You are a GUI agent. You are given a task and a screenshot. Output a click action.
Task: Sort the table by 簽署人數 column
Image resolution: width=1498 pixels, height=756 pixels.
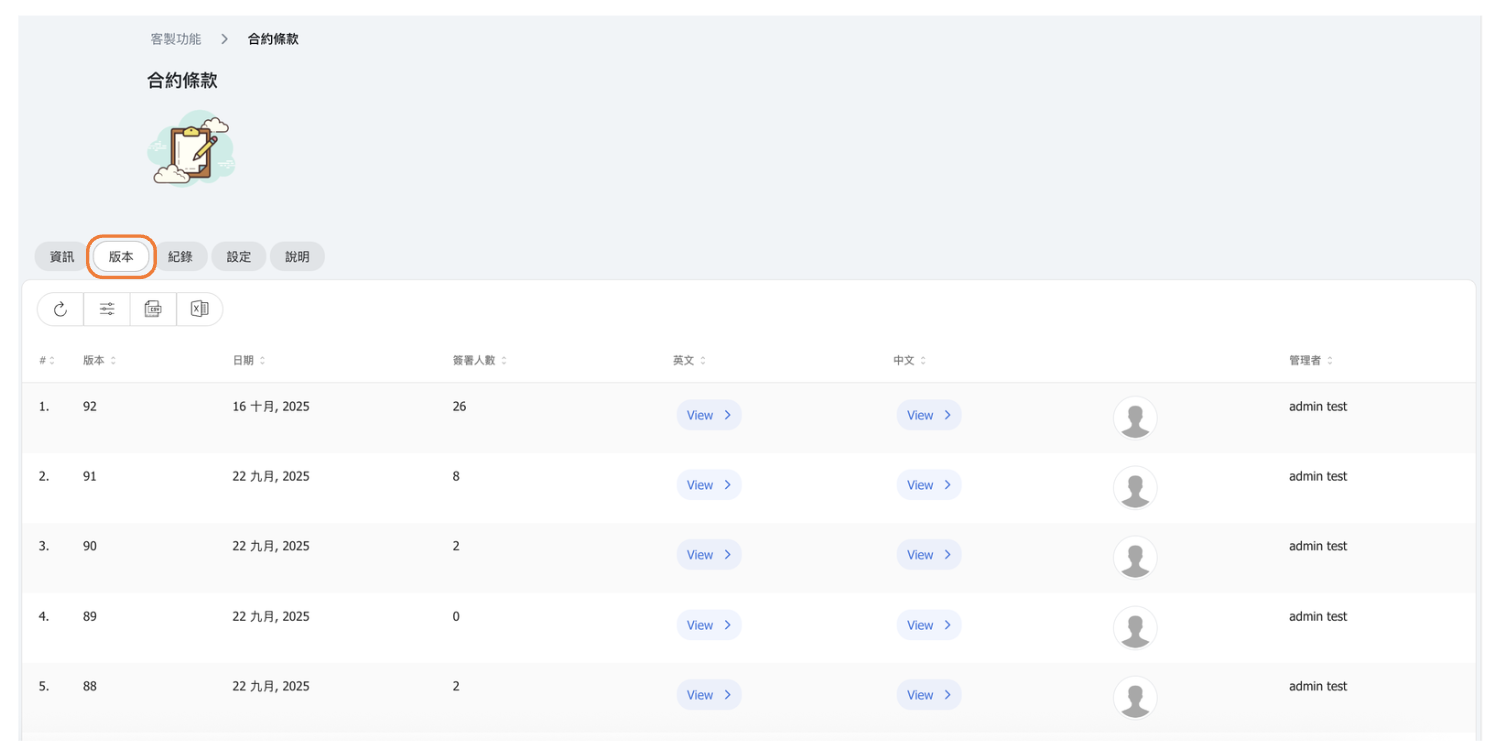click(x=479, y=360)
